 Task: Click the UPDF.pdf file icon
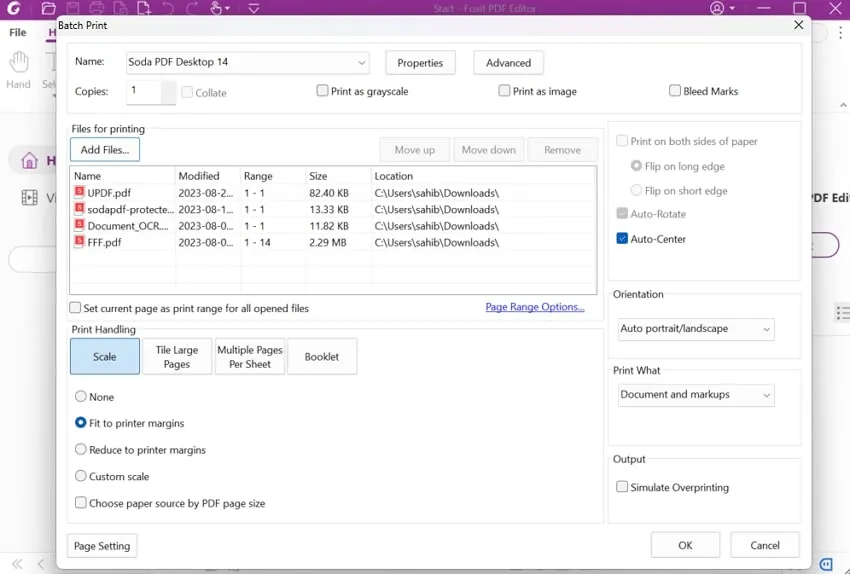pos(80,192)
